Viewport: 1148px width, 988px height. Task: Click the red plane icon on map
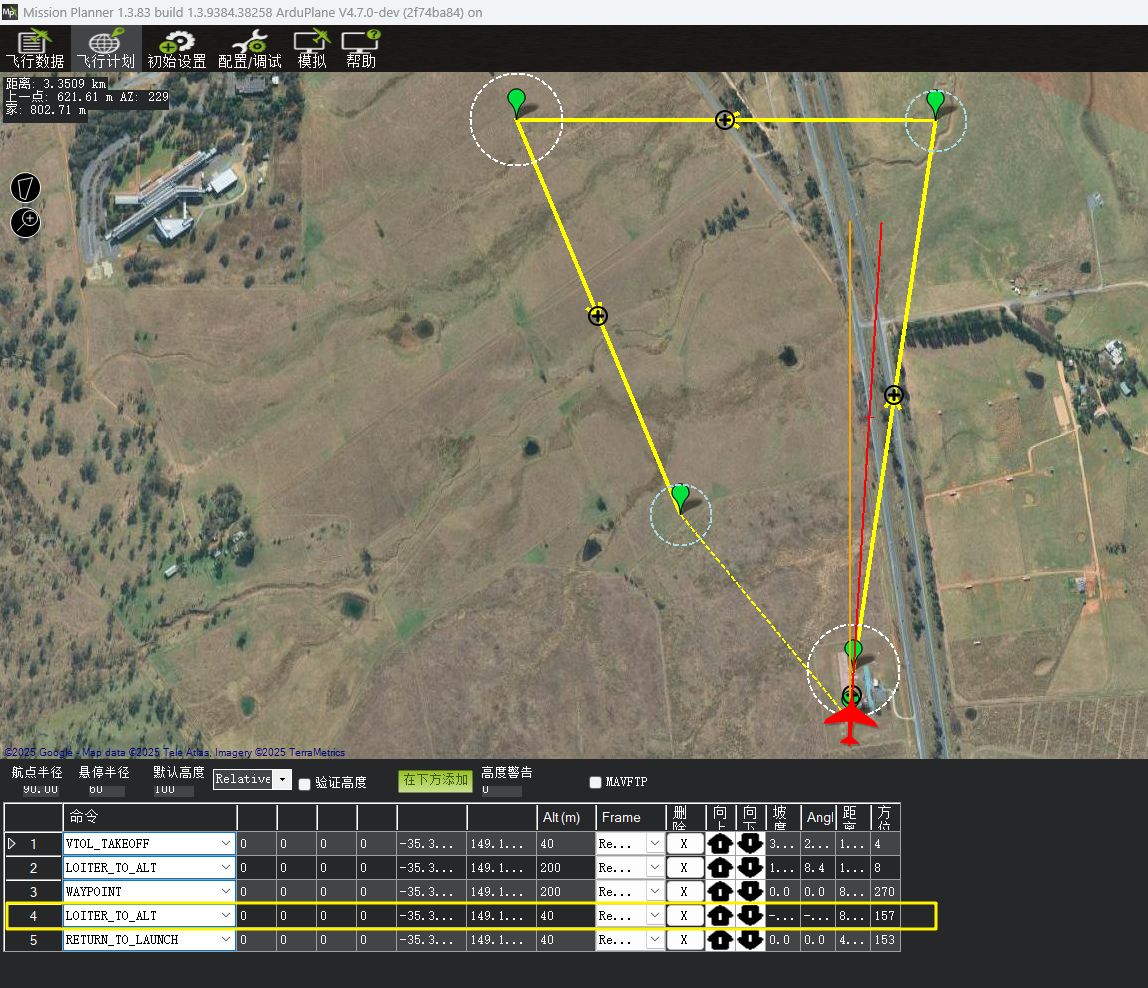[850, 722]
